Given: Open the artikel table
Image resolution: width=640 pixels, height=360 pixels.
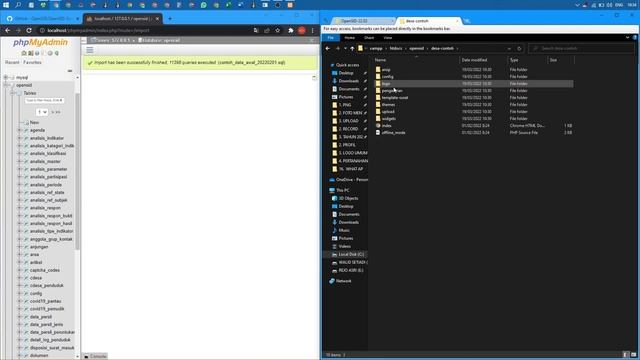Looking at the screenshot, I should click(36, 262).
